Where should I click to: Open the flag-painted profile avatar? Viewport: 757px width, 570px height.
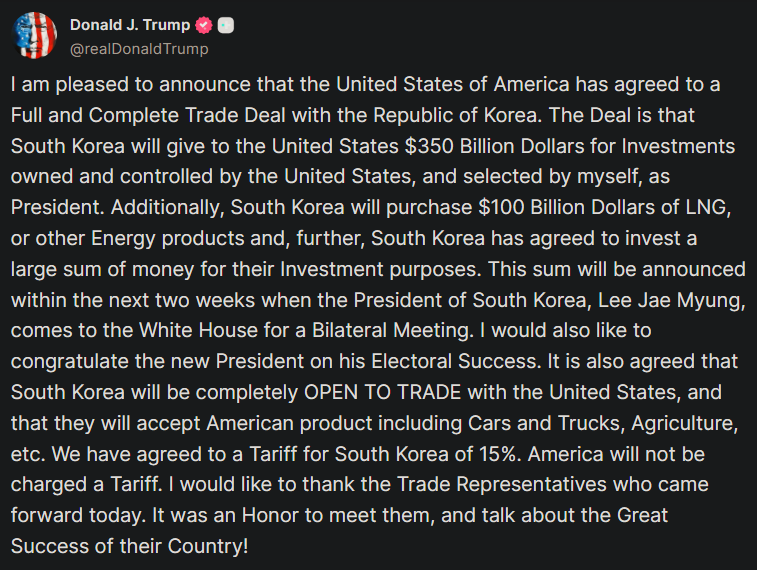[x=34, y=35]
